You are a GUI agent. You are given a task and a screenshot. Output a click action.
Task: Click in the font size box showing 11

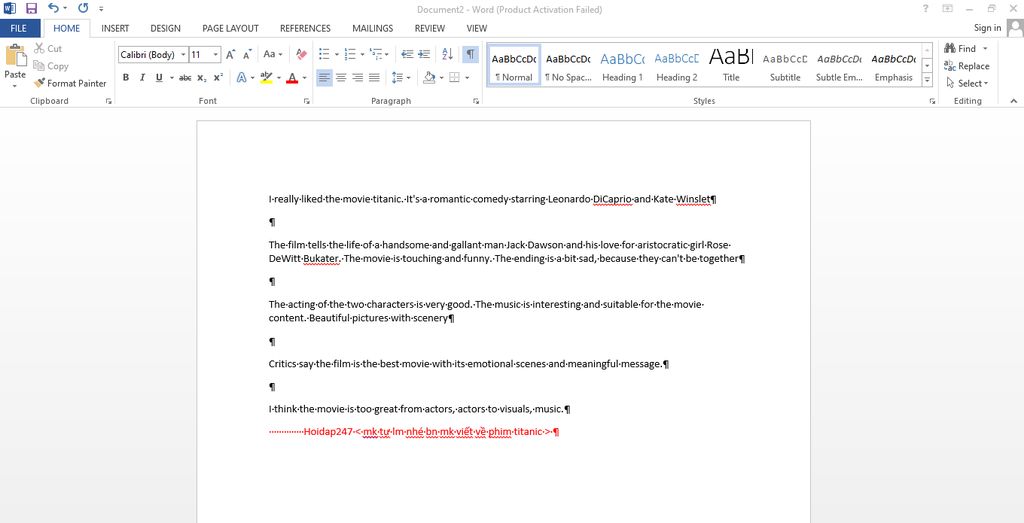[200, 55]
